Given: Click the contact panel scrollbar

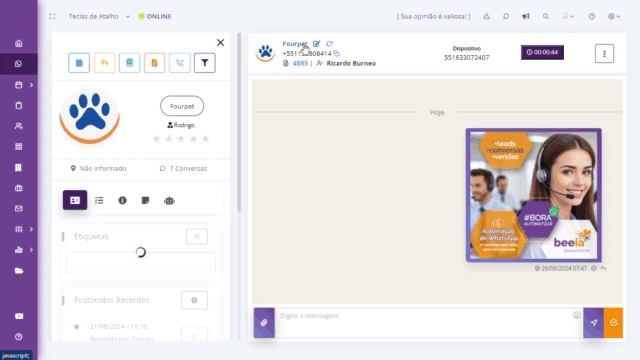Looking at the screenshot, I should pos(239,122).
